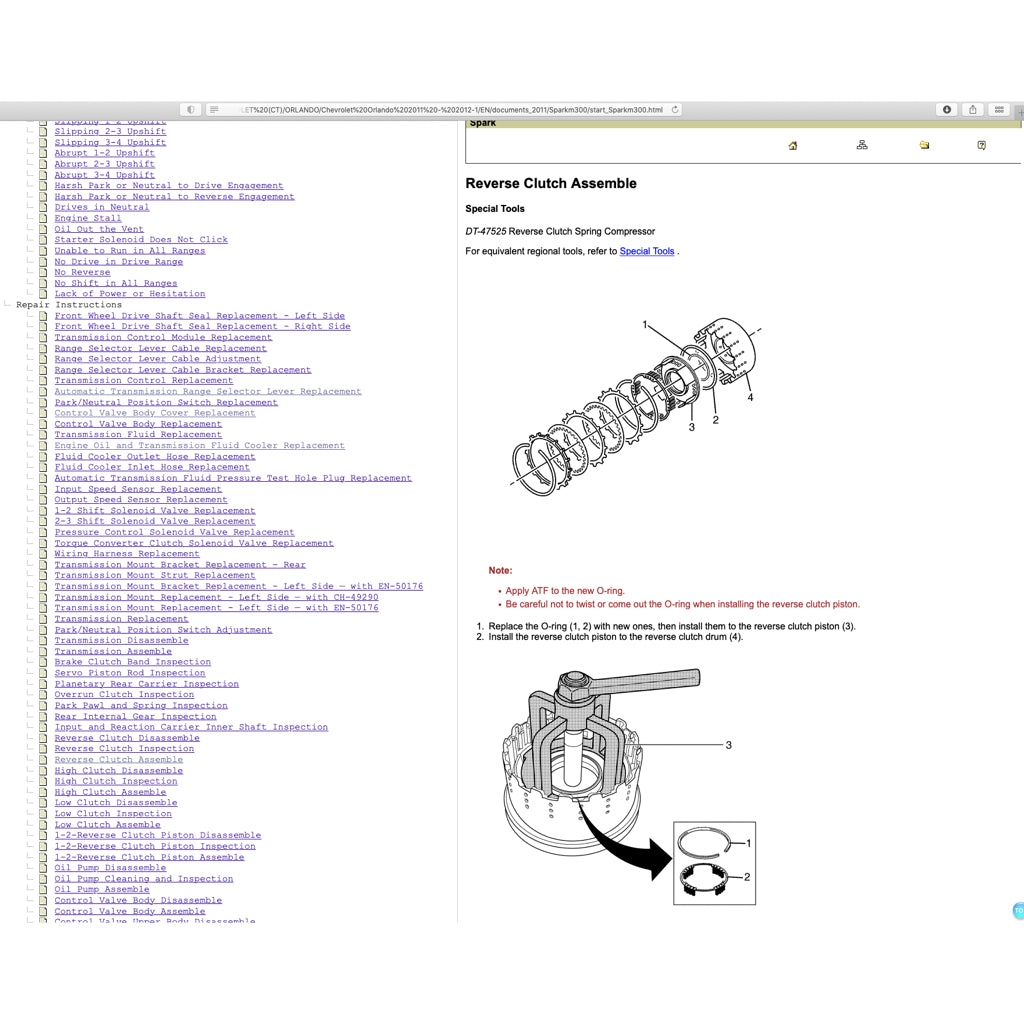Click the folder icon in the manual toolbar
1024x1024 pixels.
tap(922, 145)
